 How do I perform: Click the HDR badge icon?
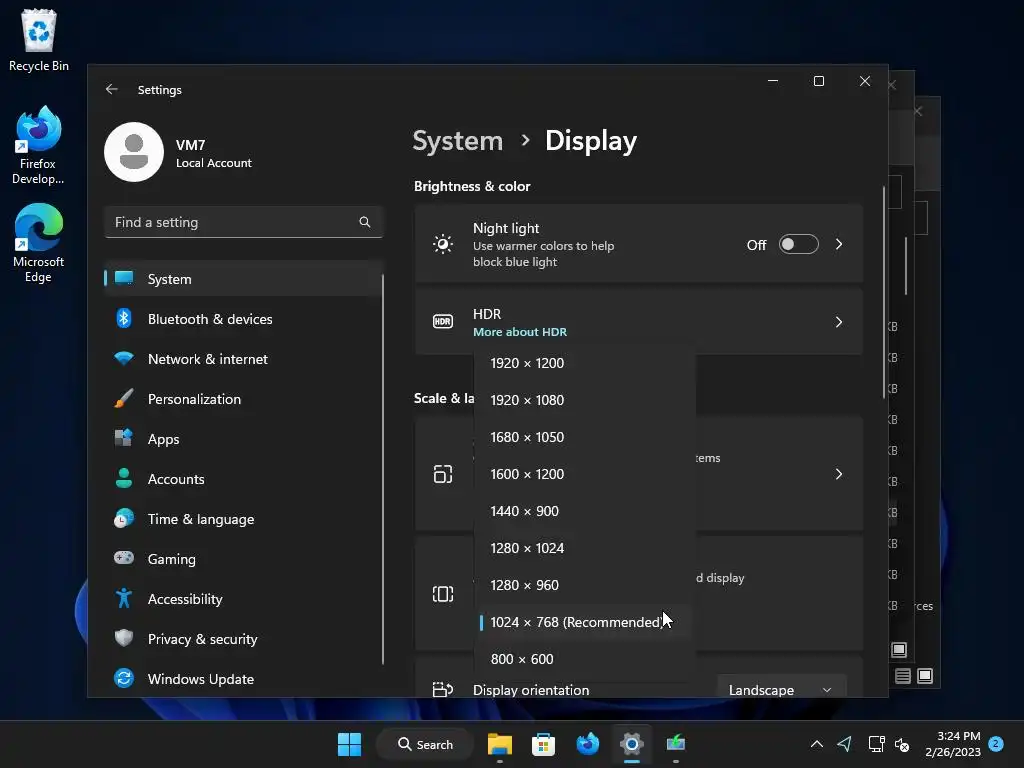tap(443, 321)
